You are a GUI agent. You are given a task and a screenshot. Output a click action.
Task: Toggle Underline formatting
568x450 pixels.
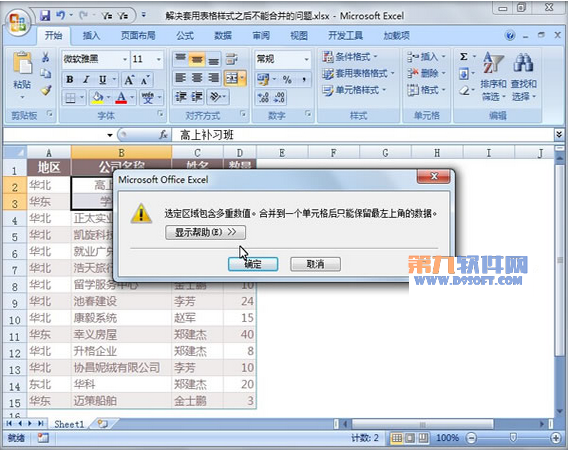[x=103, y=79]
